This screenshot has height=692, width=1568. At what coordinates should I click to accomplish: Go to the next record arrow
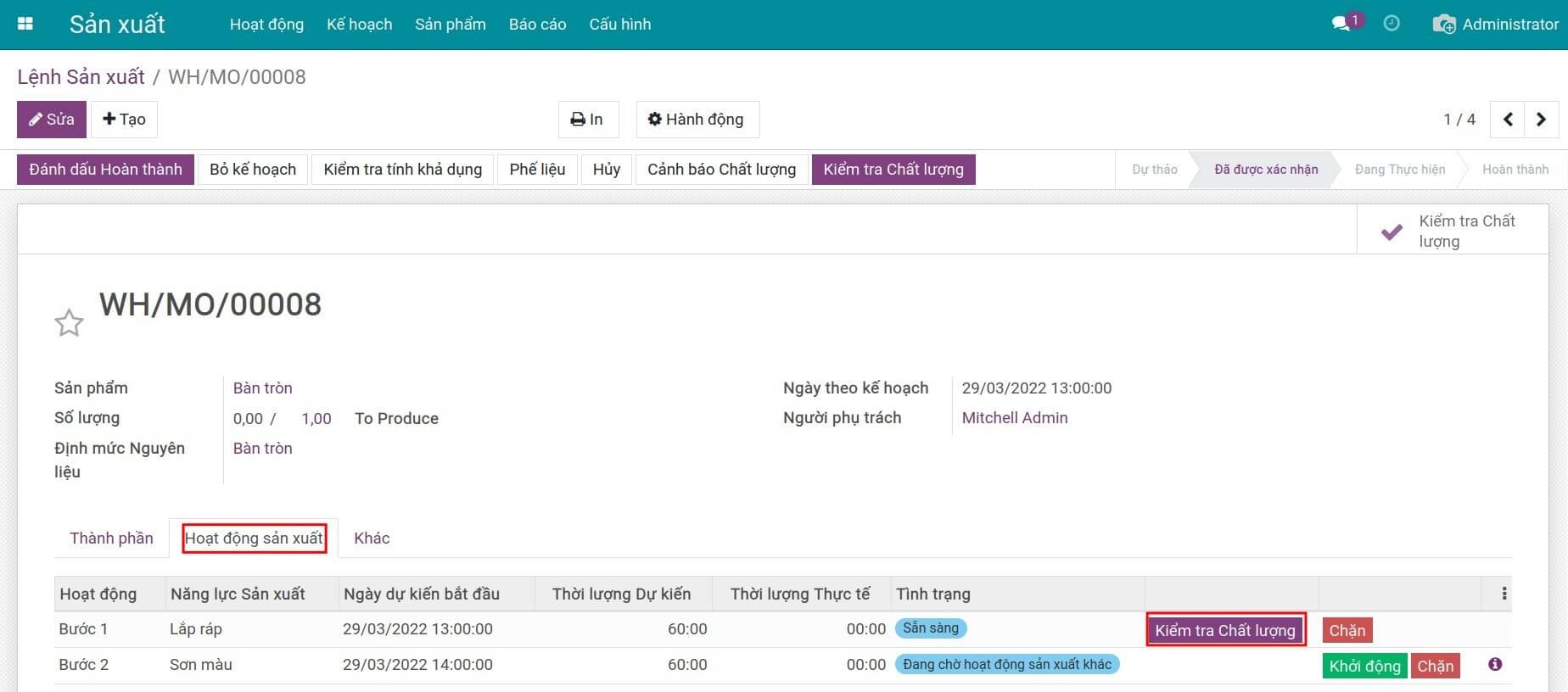click(1541, 120)
